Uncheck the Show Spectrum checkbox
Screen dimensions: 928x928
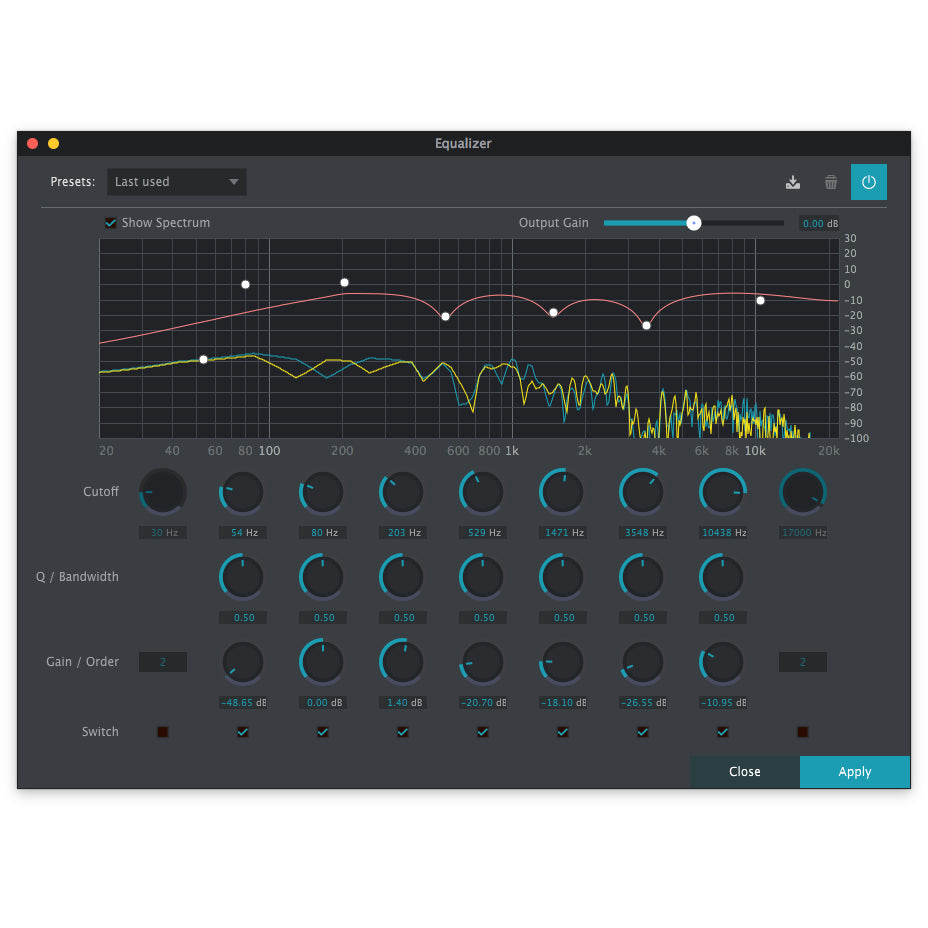[111, 223]
